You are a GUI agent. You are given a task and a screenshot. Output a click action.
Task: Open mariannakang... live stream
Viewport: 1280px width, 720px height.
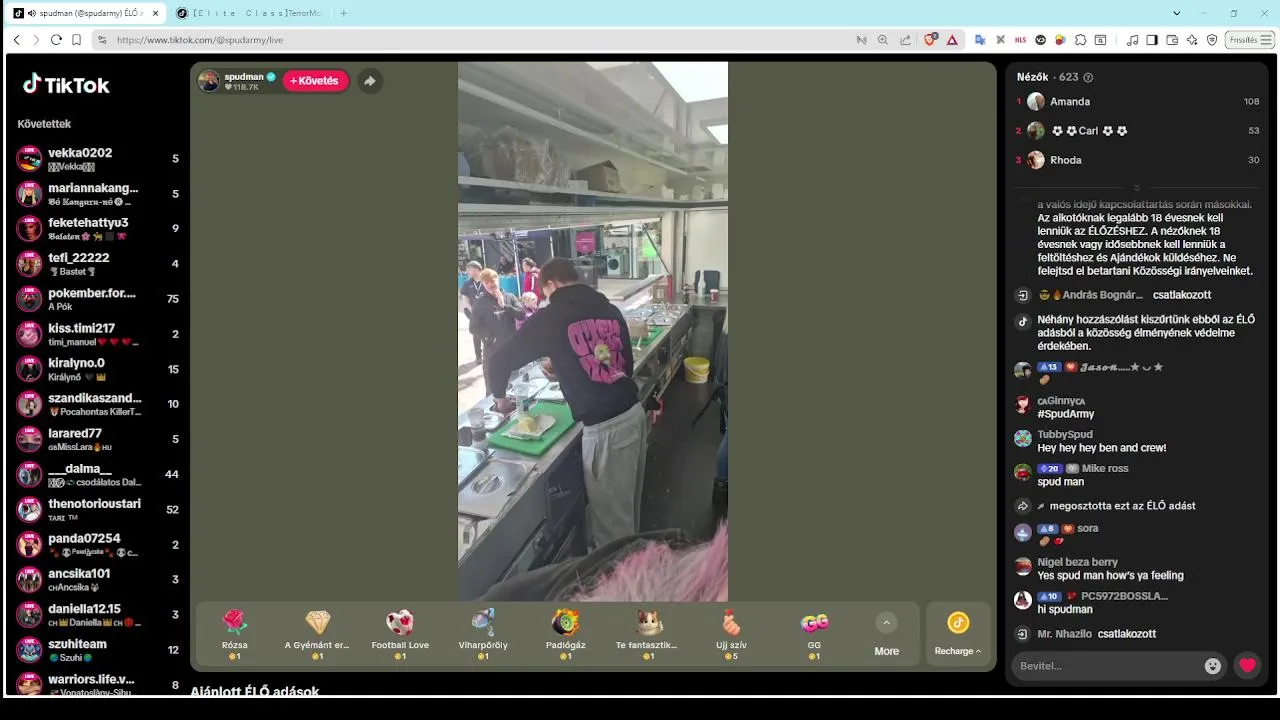tap(99, 194)
